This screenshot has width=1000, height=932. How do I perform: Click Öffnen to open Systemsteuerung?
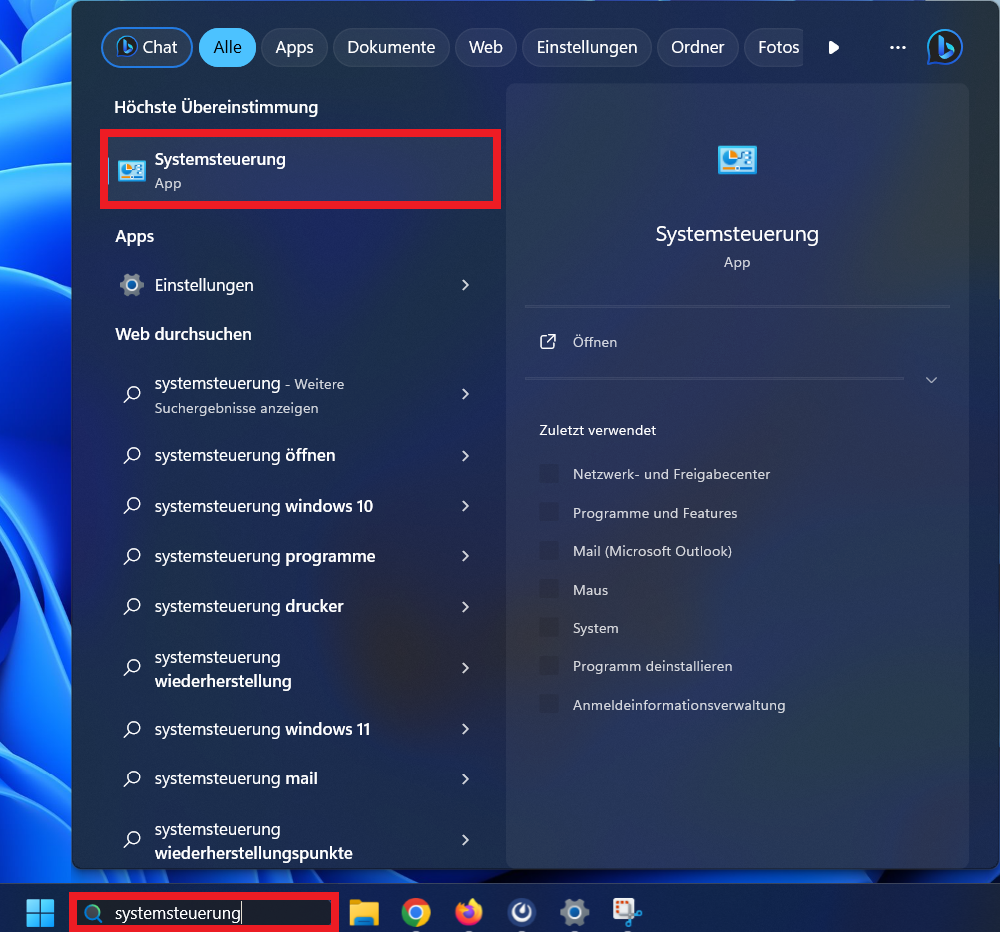coord(594,342)
